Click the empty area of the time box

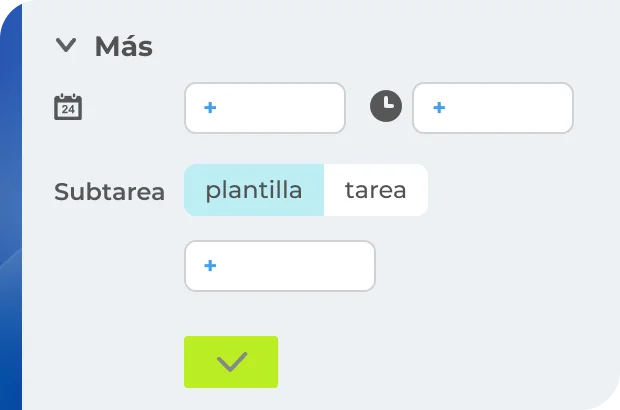[515, 108]
